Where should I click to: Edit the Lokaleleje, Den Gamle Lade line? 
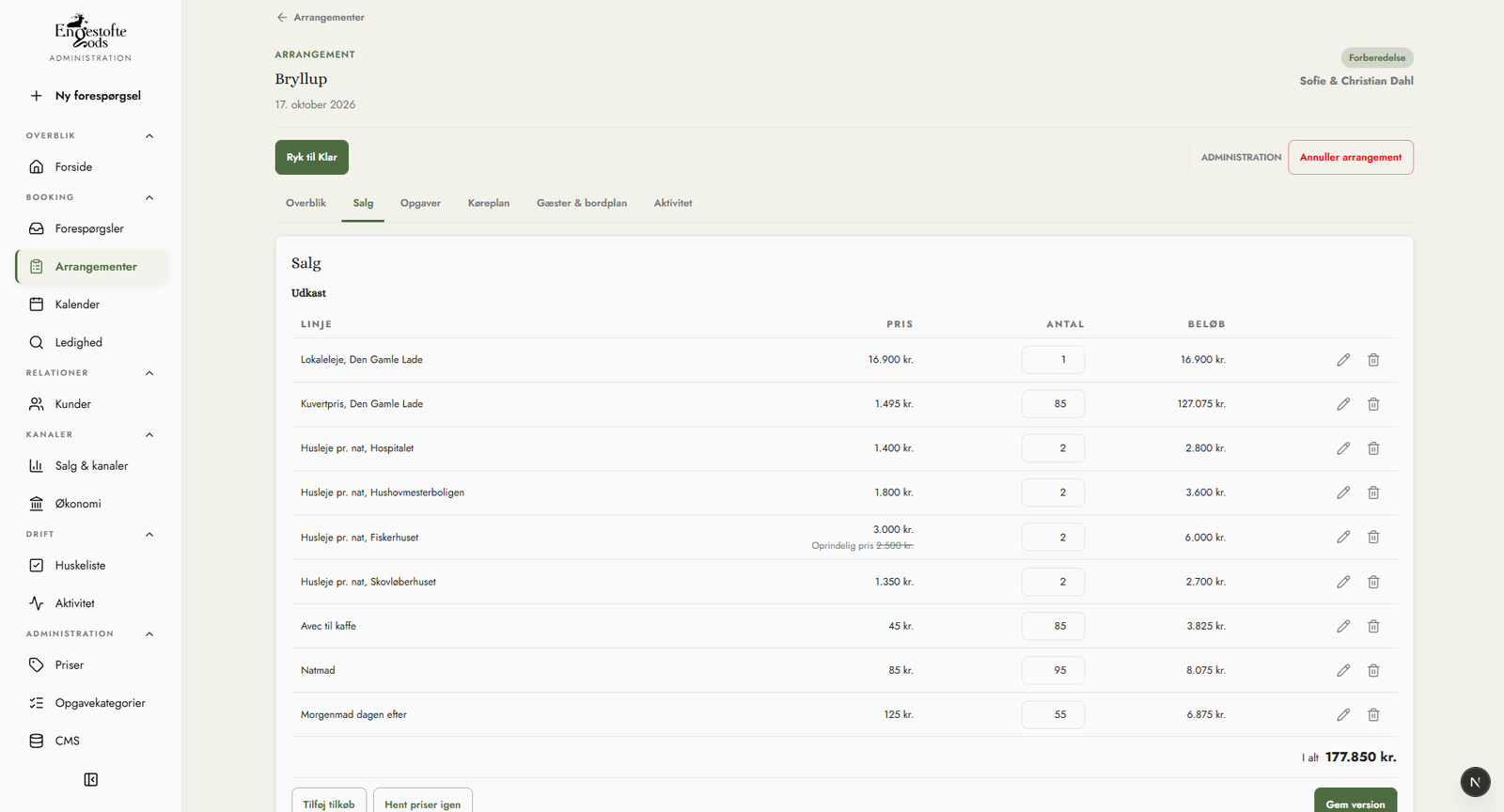click(1343, 360)
